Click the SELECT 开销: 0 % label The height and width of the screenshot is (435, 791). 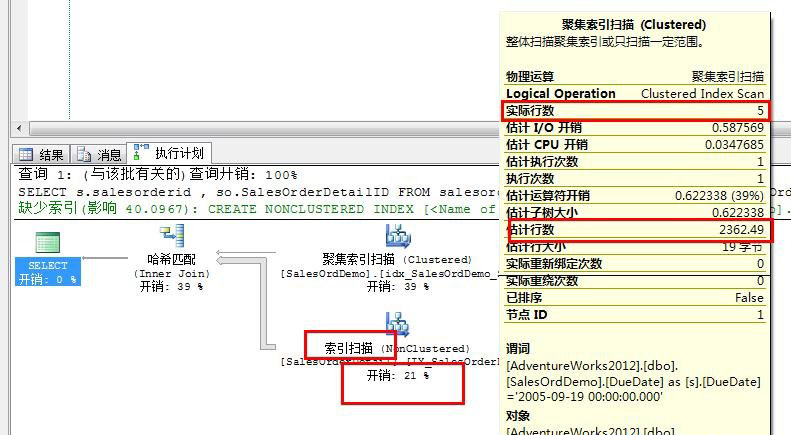pyautogui.click(x=48, y=273)
